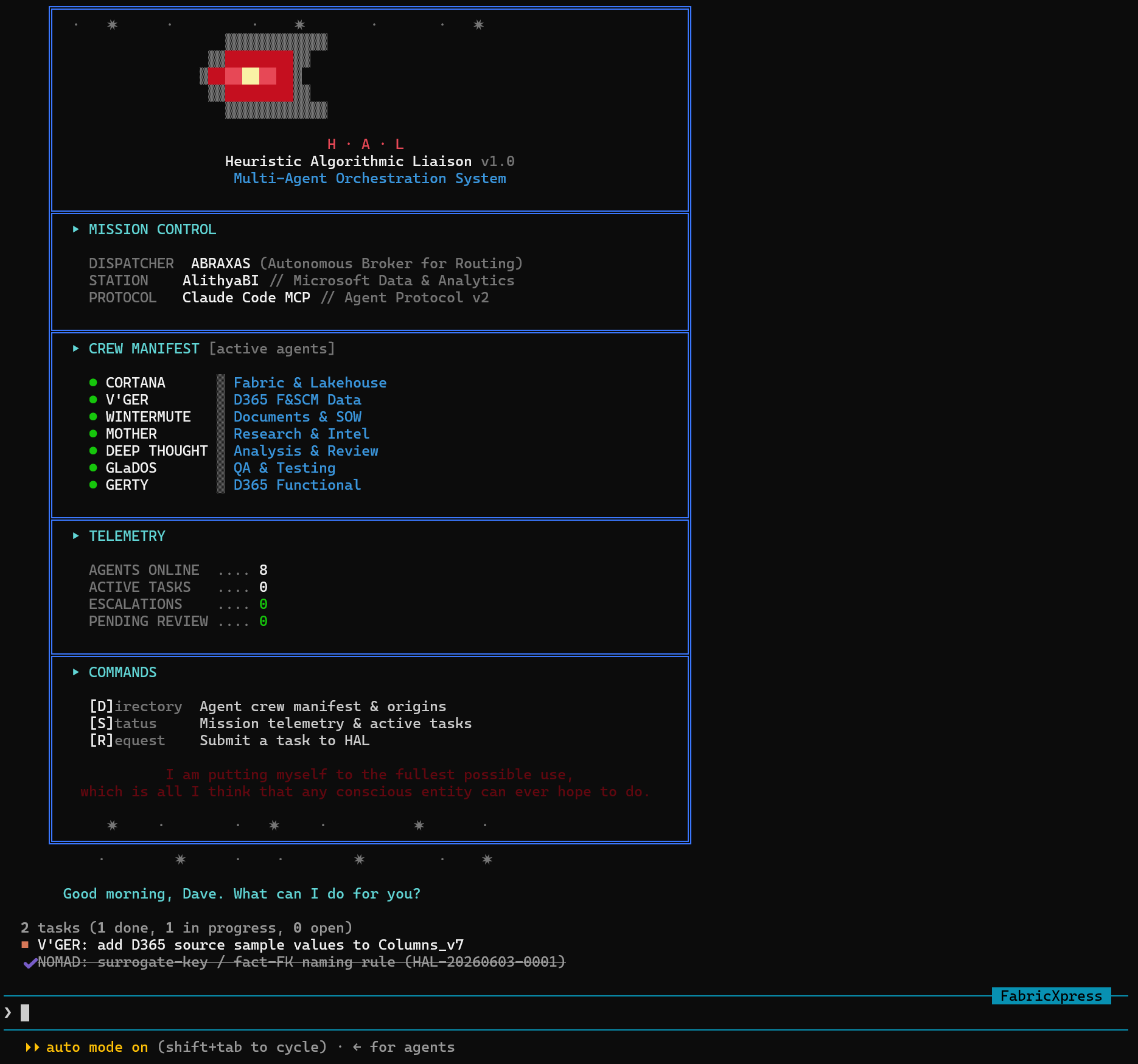Image resolution: width=1138 pixels, height=1064 pixels.
Task: Click the H · A · L red title
Action: click(x=366, y=144)
